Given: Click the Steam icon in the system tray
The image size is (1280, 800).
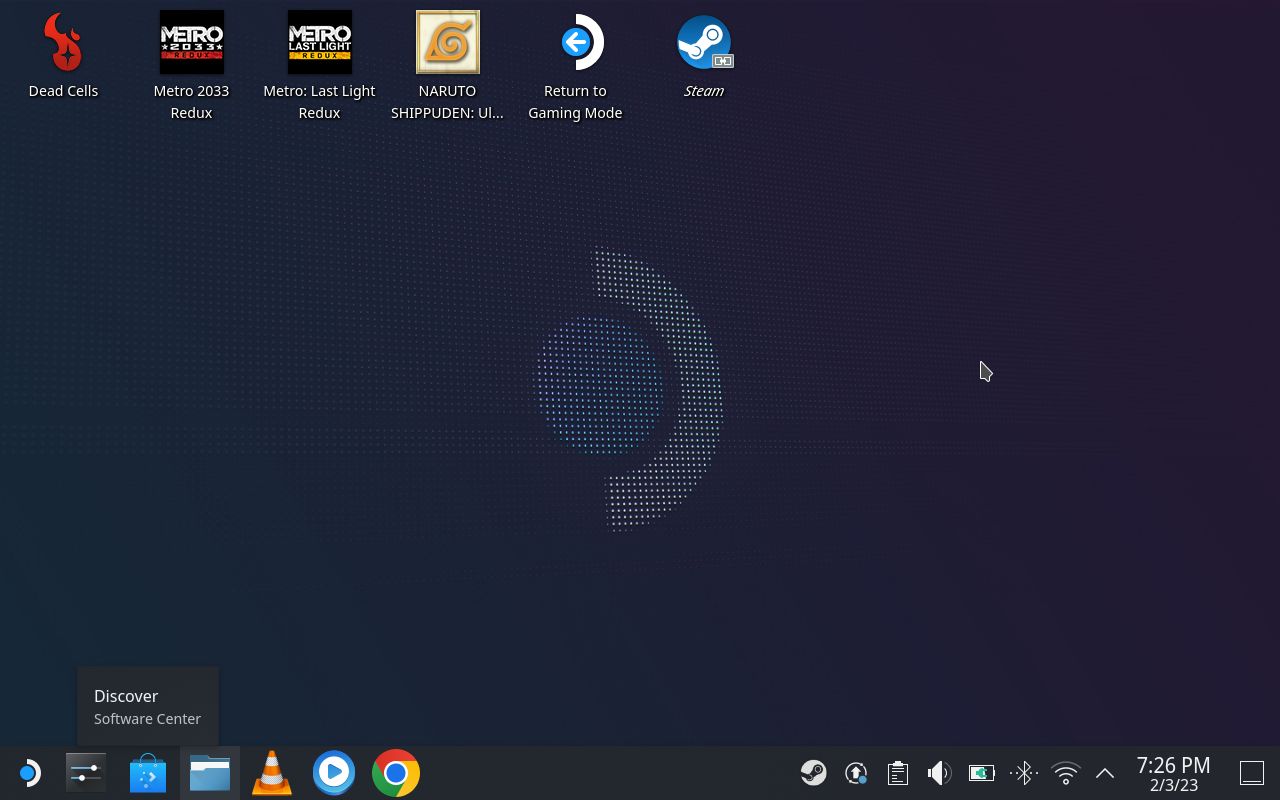Looking at the screenshot, I should coord(813,773).
